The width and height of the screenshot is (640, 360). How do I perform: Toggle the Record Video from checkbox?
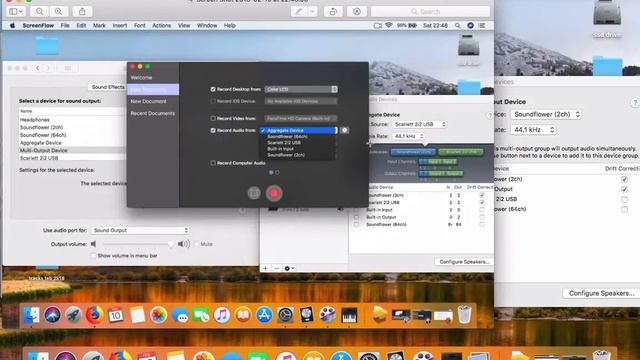pos(213,118)
